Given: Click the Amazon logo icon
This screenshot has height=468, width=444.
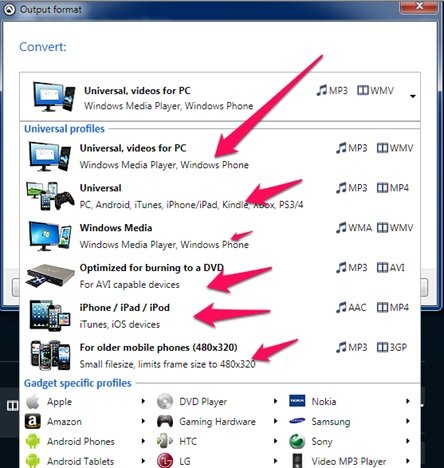Looking at the screenshot, I should tap(33, 421).
